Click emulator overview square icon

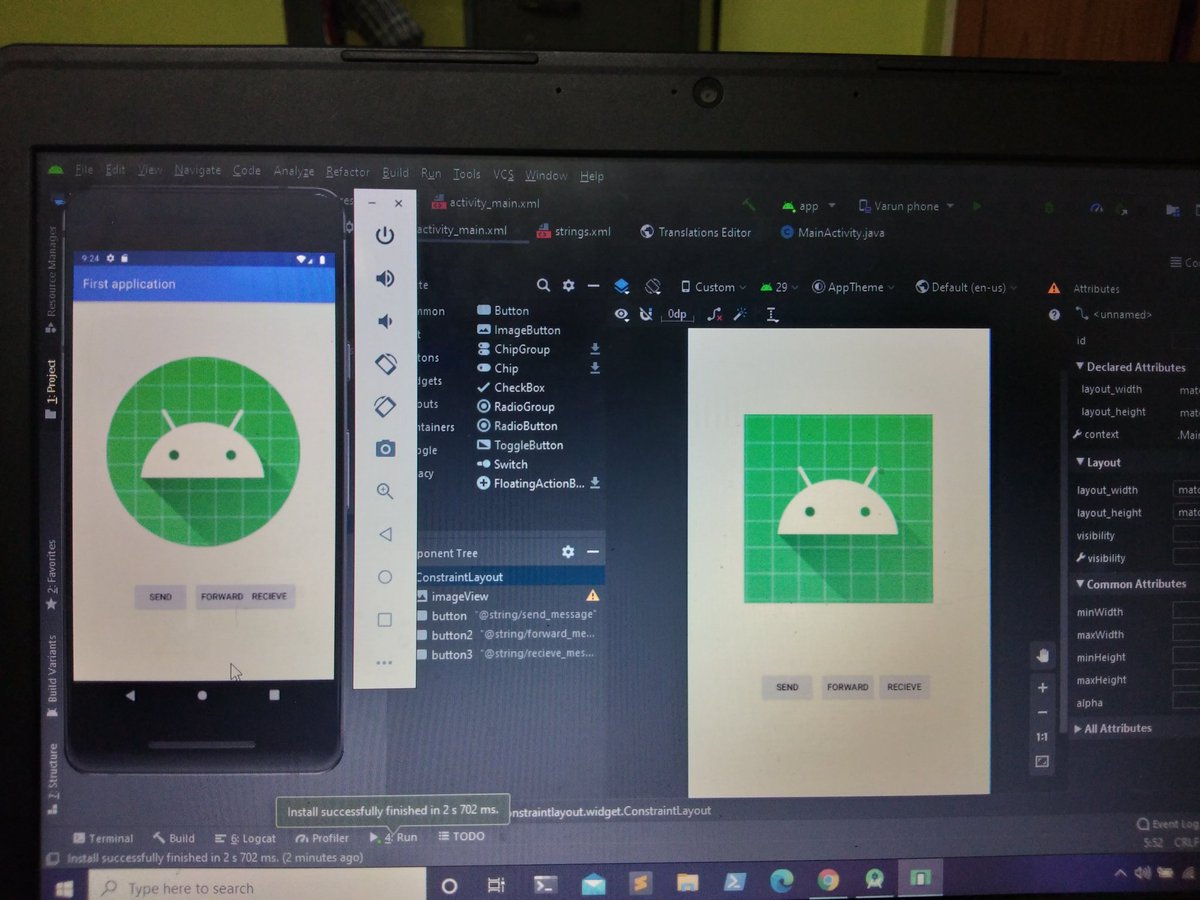pos(385,620)
